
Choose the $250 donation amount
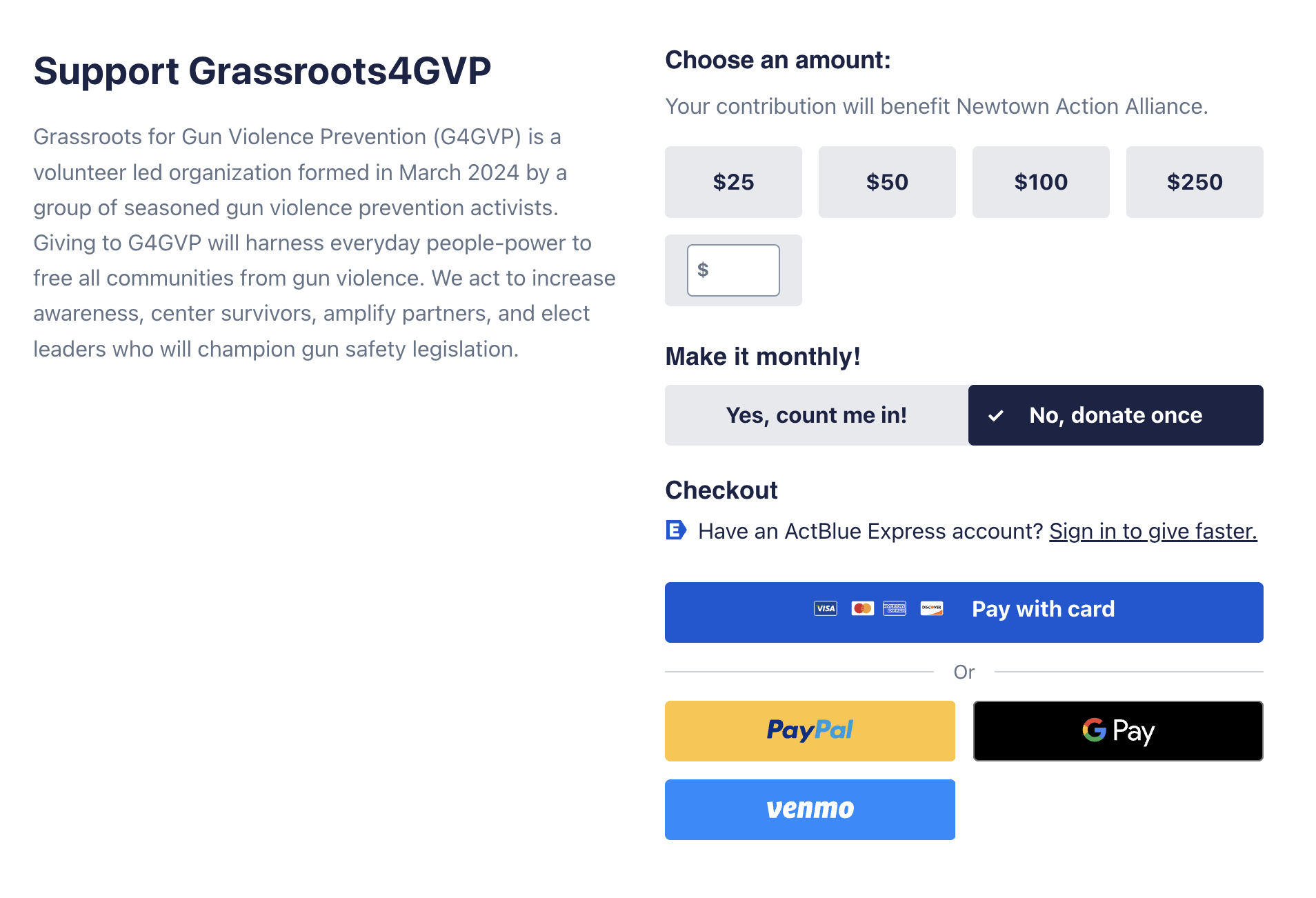click(x=1195, y=182)
